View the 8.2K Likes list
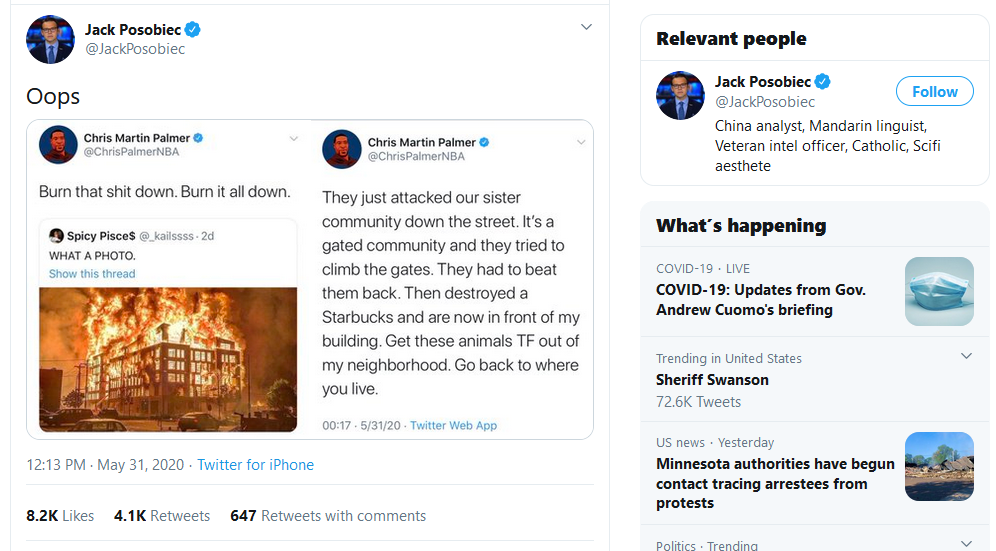The image size is (996, 551). click(x=60, y=515)
